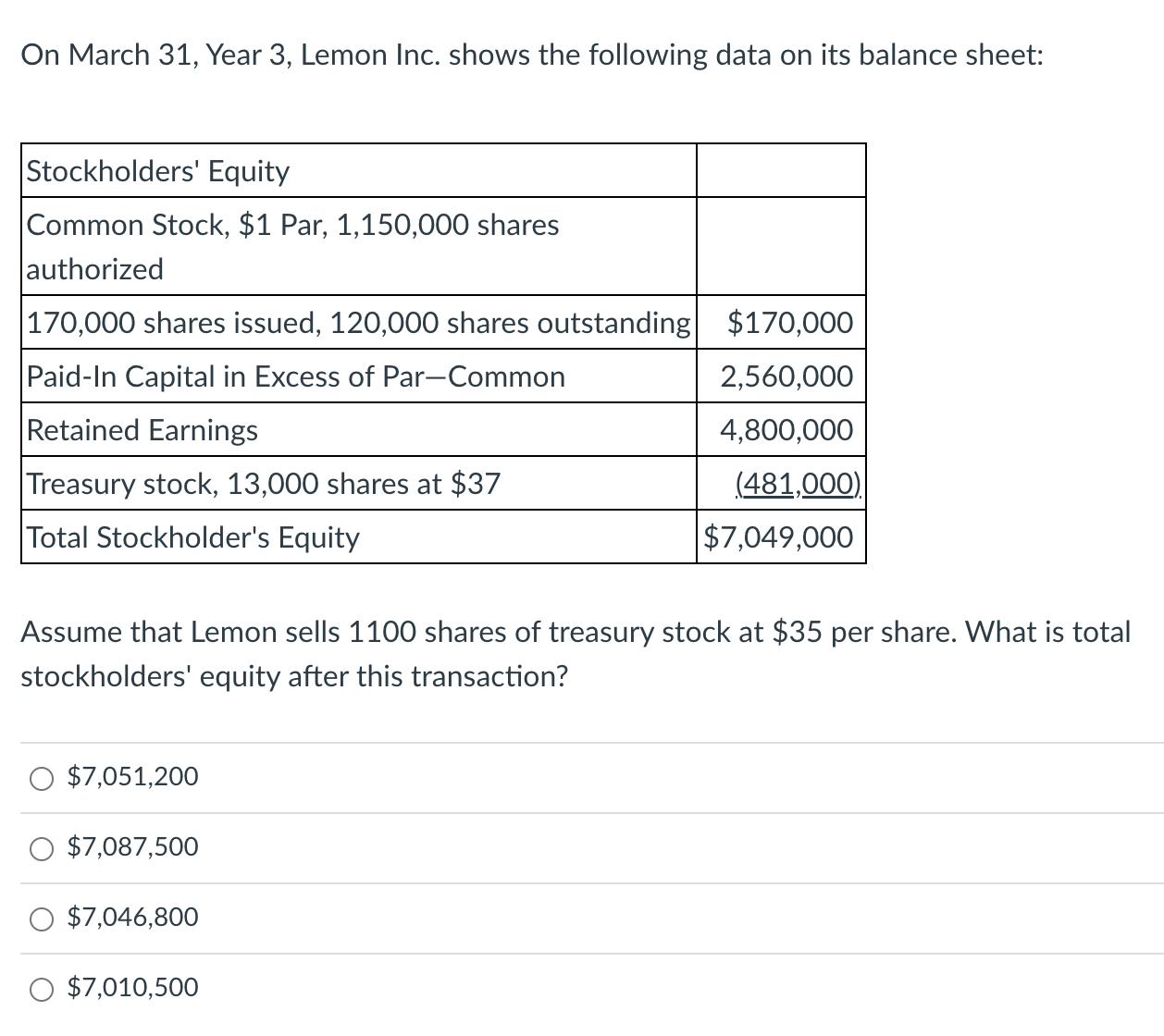The height and width of the screenshot is (1036, 1164).
Task: Click the Common Stock description cell
Action: point(292,247)
